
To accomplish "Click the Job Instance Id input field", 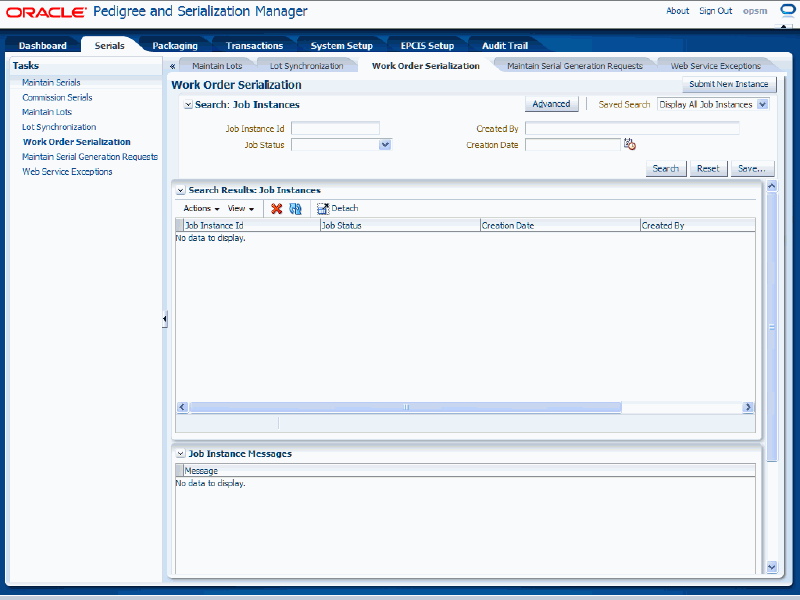I will point(335,128).
